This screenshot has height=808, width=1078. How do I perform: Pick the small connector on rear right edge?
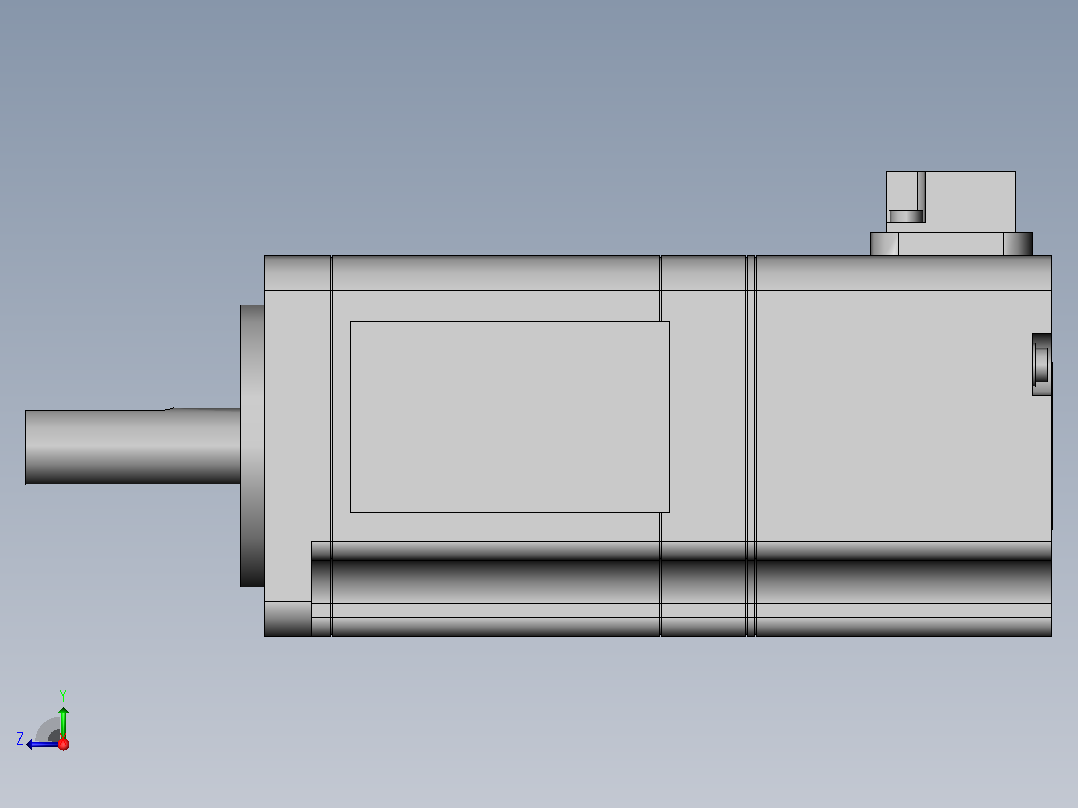[1042, 364]
